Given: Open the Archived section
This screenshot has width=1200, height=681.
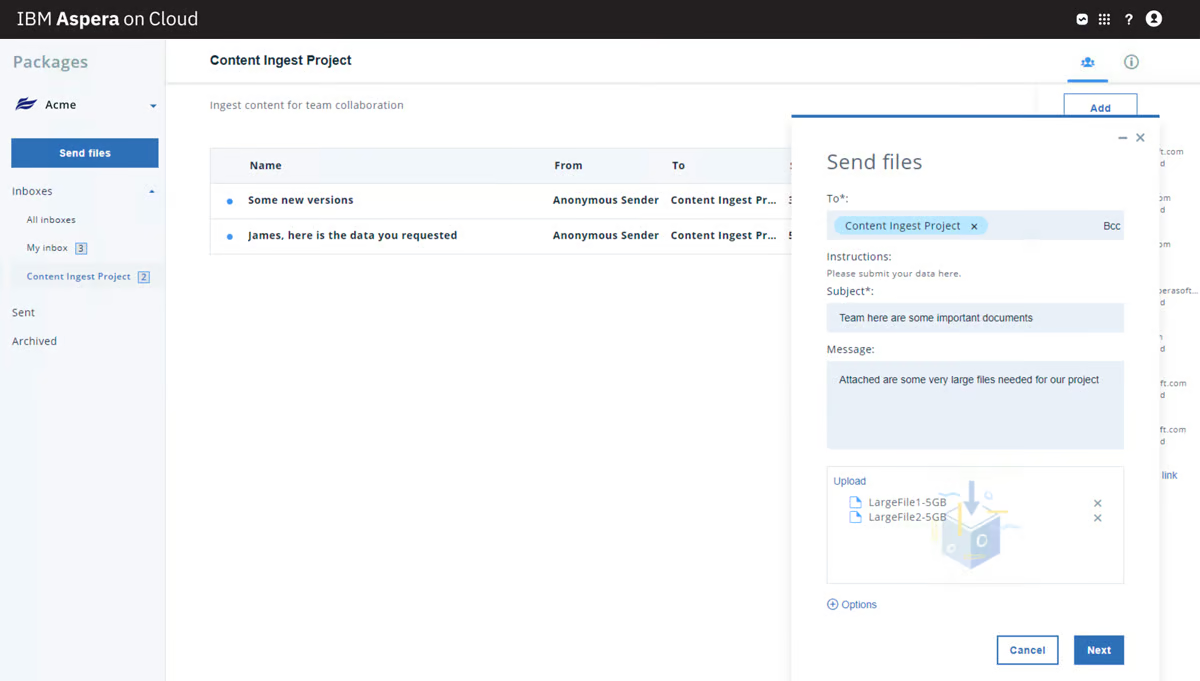Looking at the screenshot, I should point(33,340).
